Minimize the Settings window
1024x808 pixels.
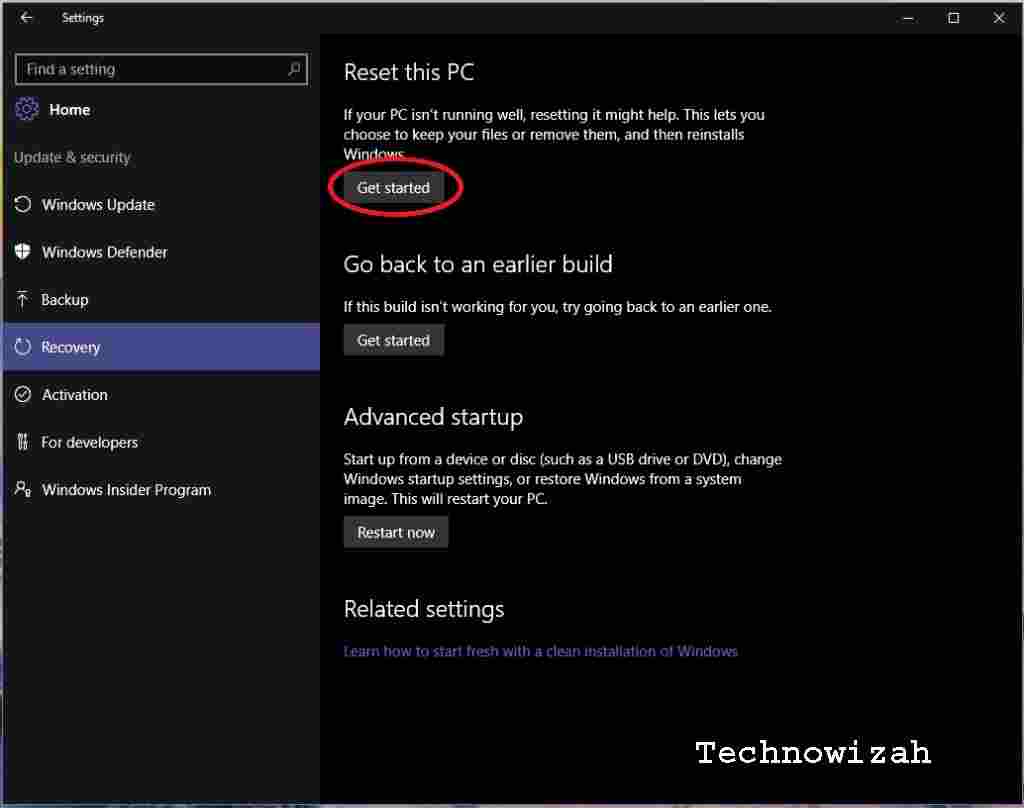[908, 18]
